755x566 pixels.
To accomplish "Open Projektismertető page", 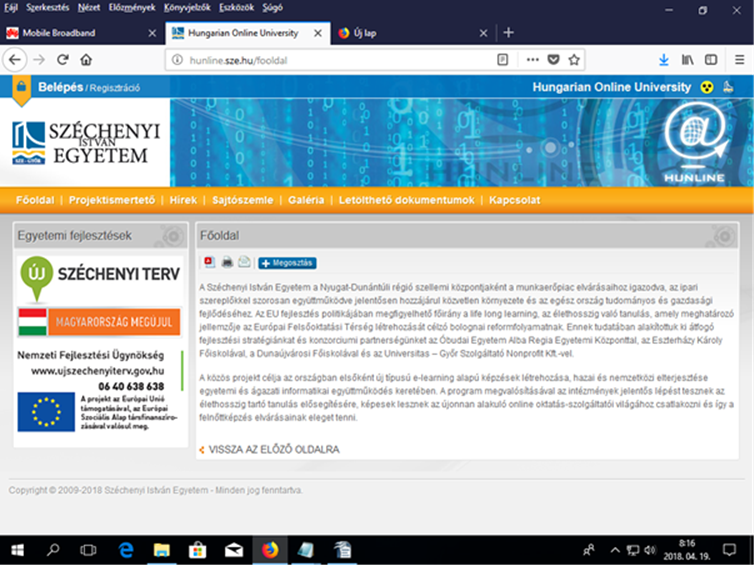I will coord(112,200).
